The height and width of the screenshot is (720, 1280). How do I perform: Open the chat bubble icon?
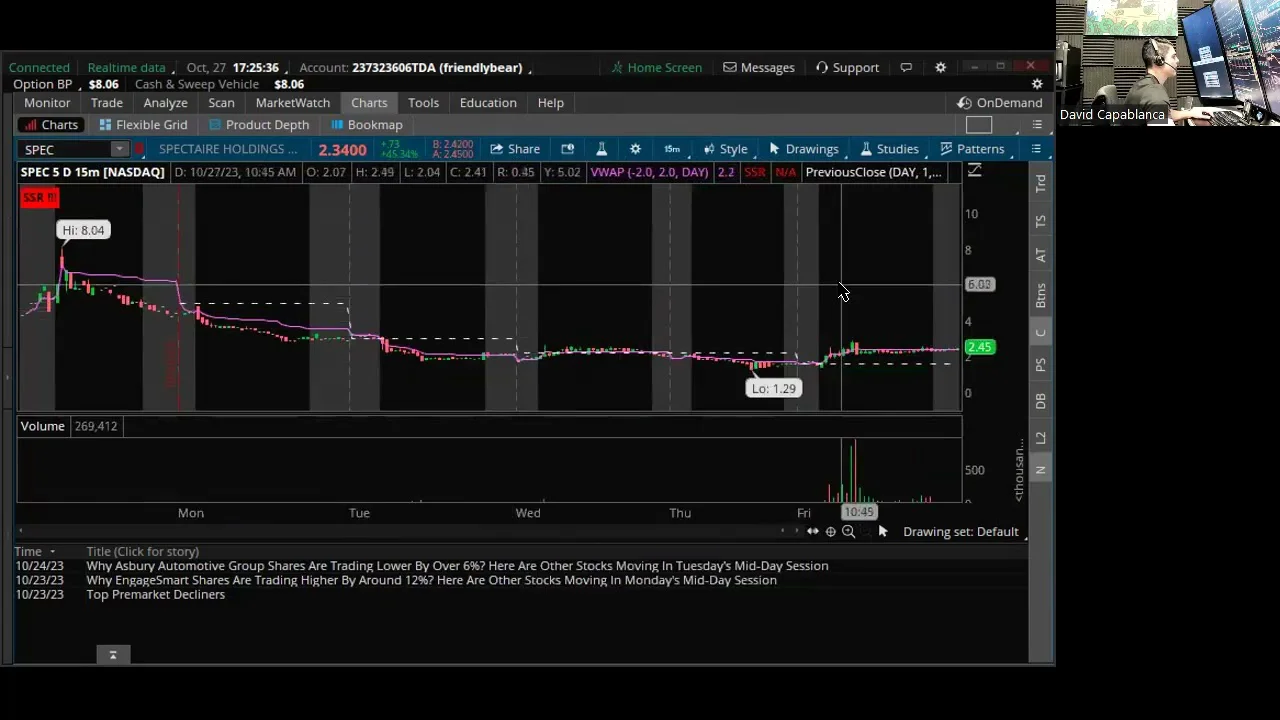(x=906, y=68)
